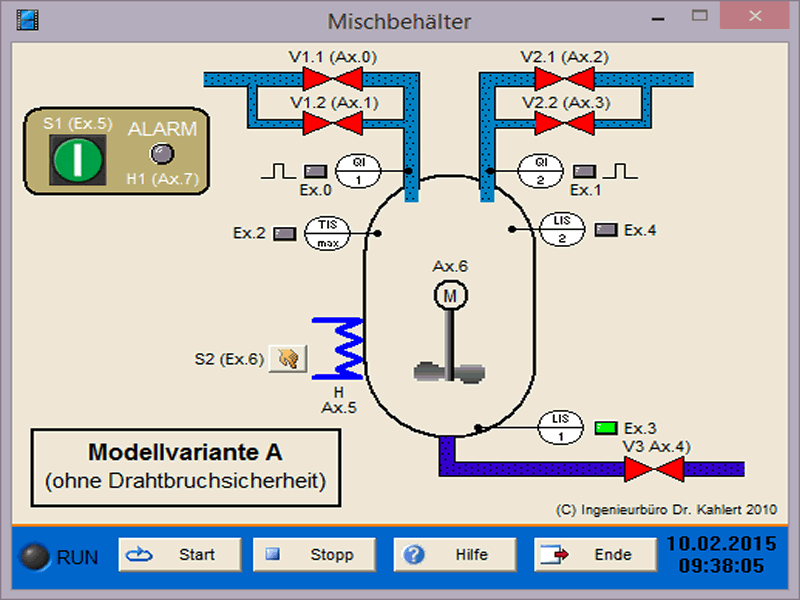Open Hilfe help
Image resolution: width=800 pixels, height=600 pixels.
[x=455, y=554]
